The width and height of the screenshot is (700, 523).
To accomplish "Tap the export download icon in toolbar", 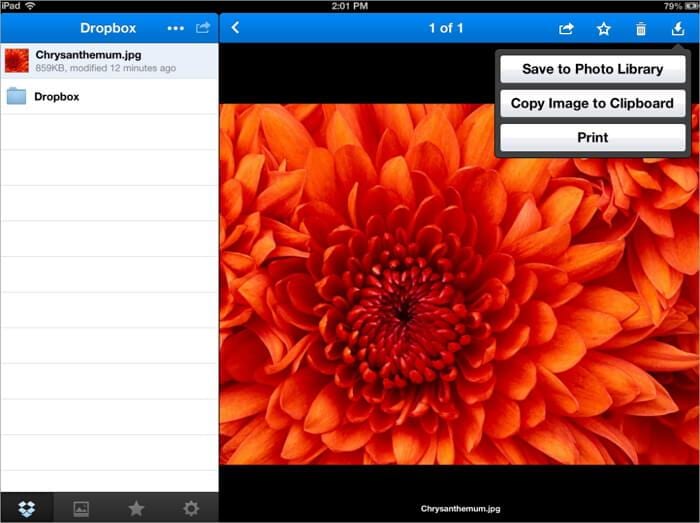I will point(678,28).
